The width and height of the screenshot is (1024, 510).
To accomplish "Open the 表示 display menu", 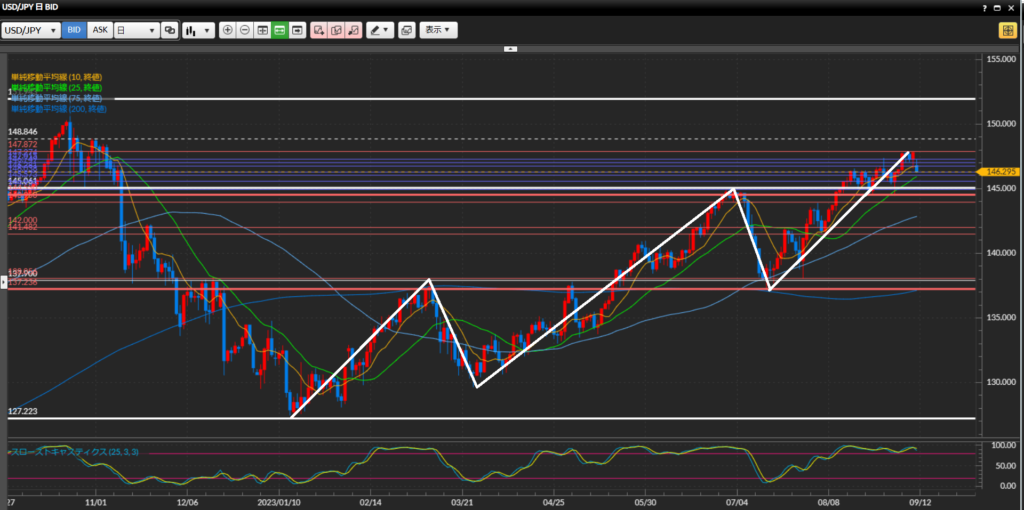I will [x=438, y=30].
